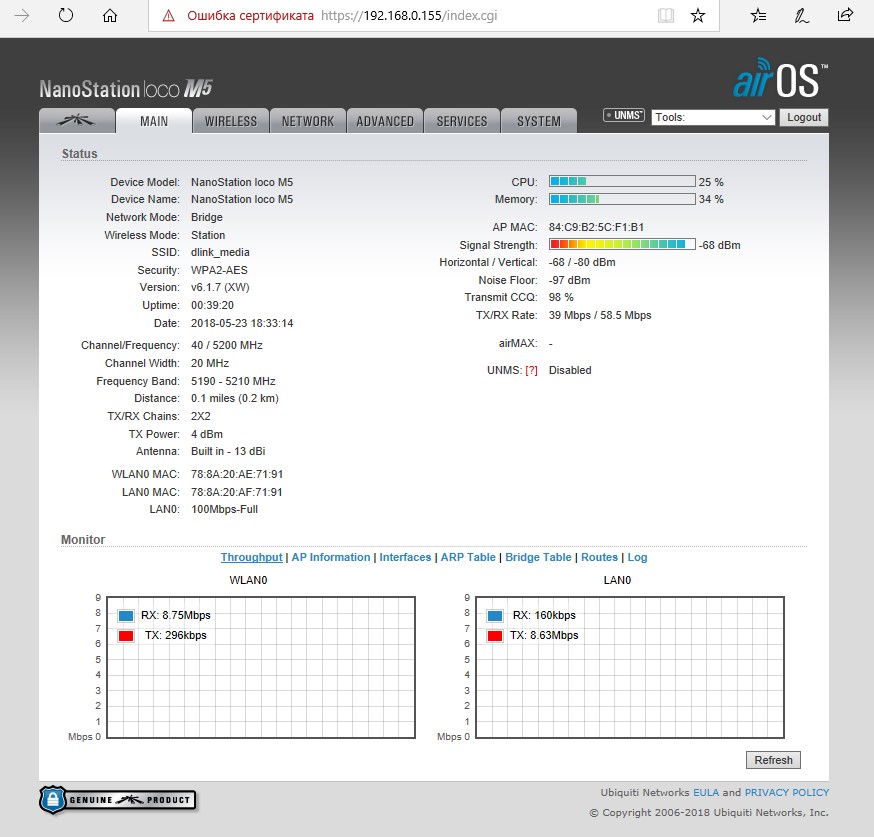
Task: Select the uptime value 00:39:20
Action: click(212, 305)
